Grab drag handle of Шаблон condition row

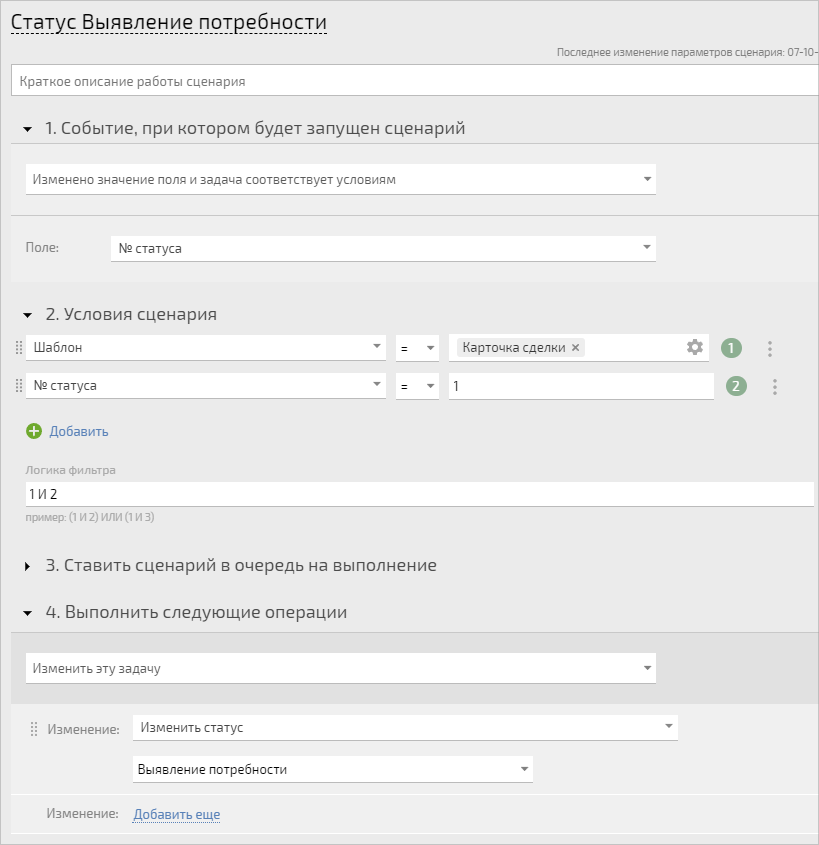pyautogui.click(x=19, y=348)
